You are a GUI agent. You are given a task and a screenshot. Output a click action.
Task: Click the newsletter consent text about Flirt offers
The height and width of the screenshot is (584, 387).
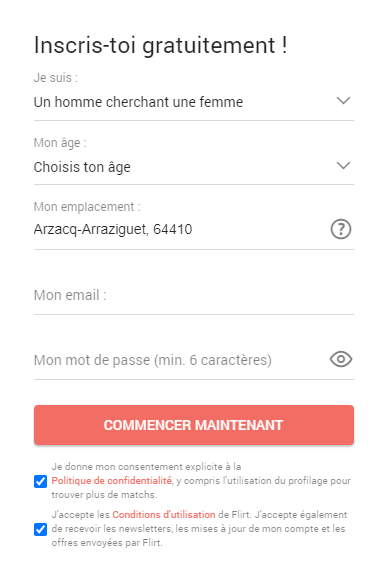(199, 529)
